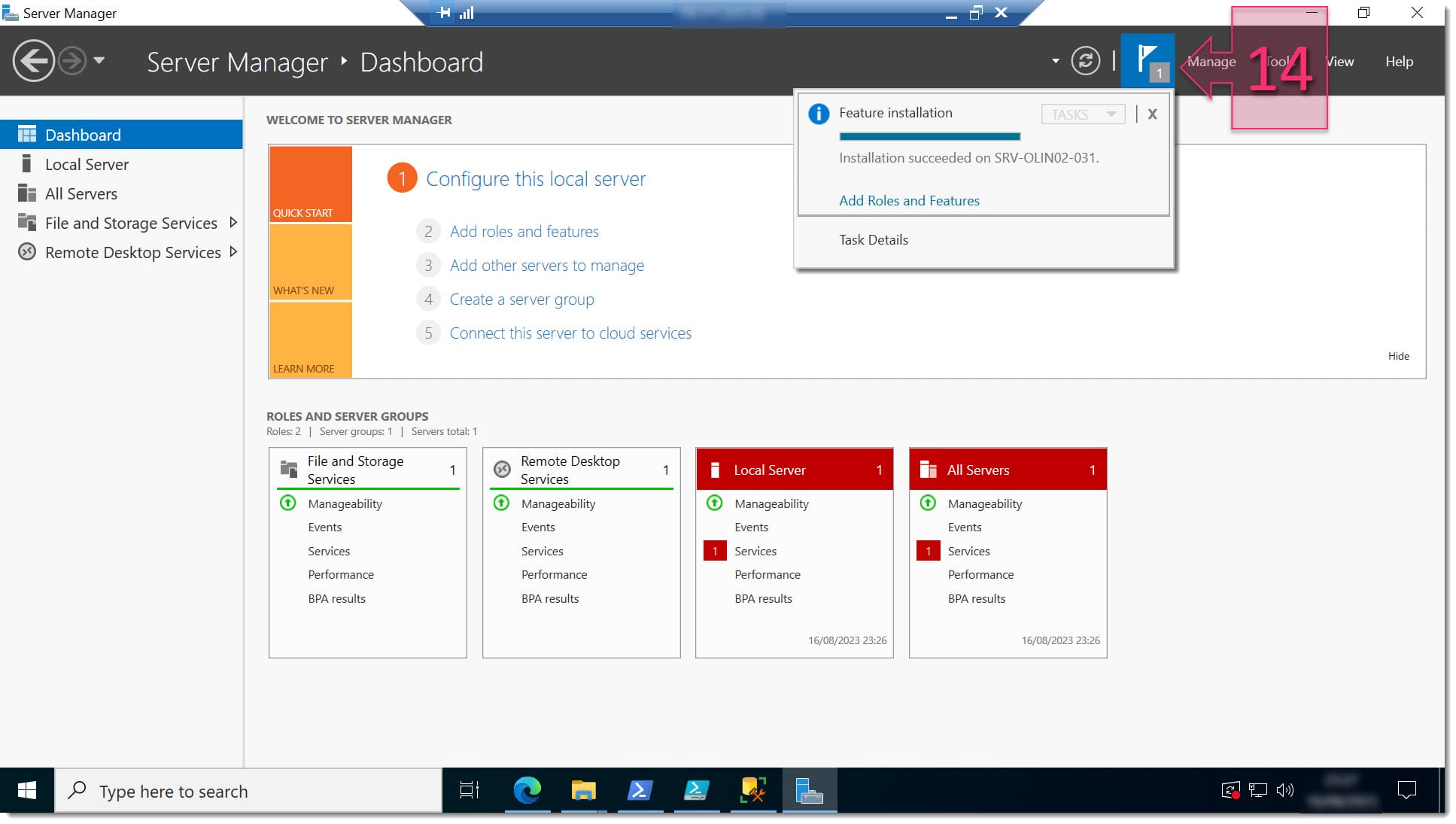Click the network icon in system tray
The width and height of the screenshot is (1456, 824).
(1257, 790)
